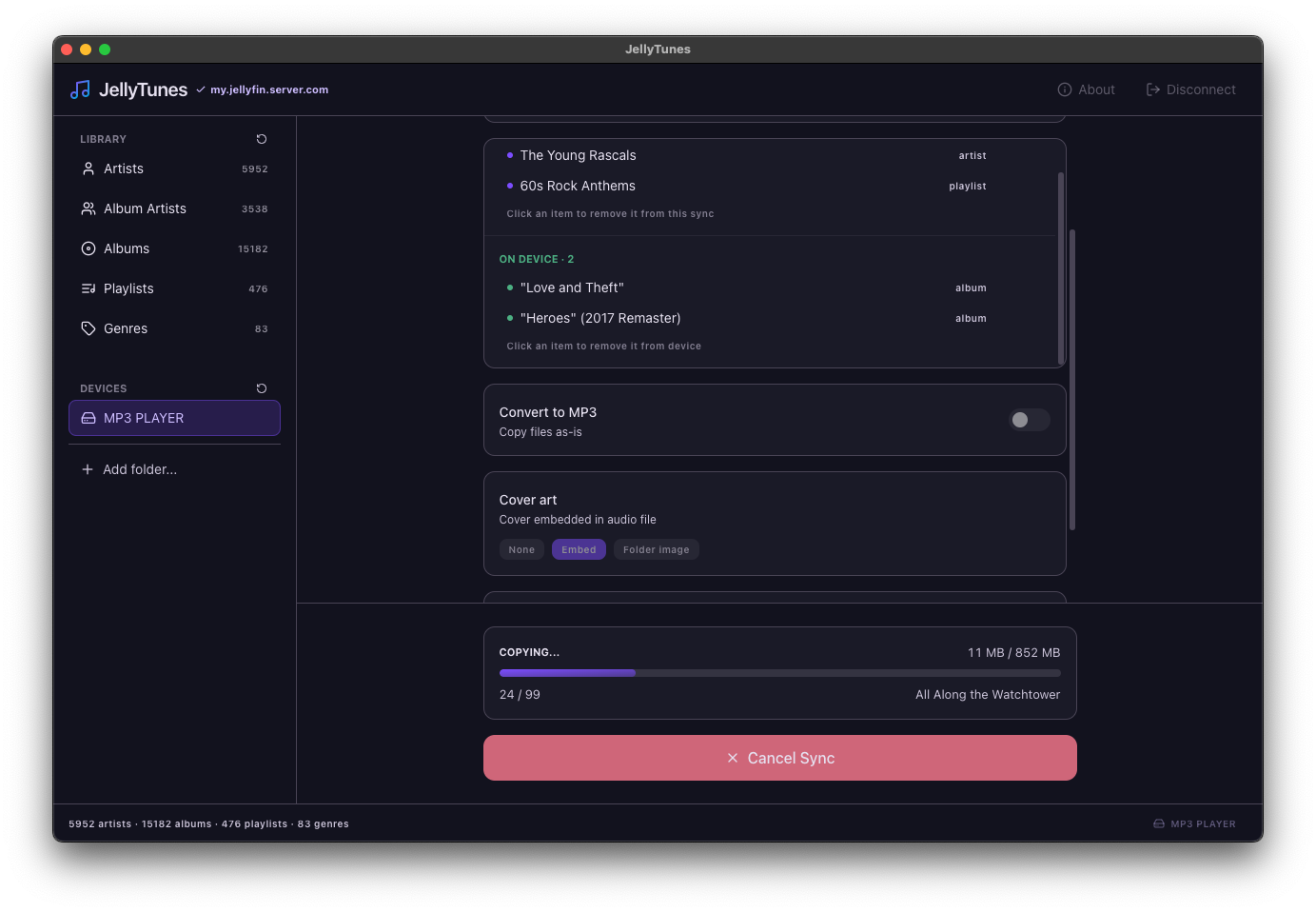1316x912 pixels.
Task: Click the inner sync list scrollbar
Action: point(1061,268)
